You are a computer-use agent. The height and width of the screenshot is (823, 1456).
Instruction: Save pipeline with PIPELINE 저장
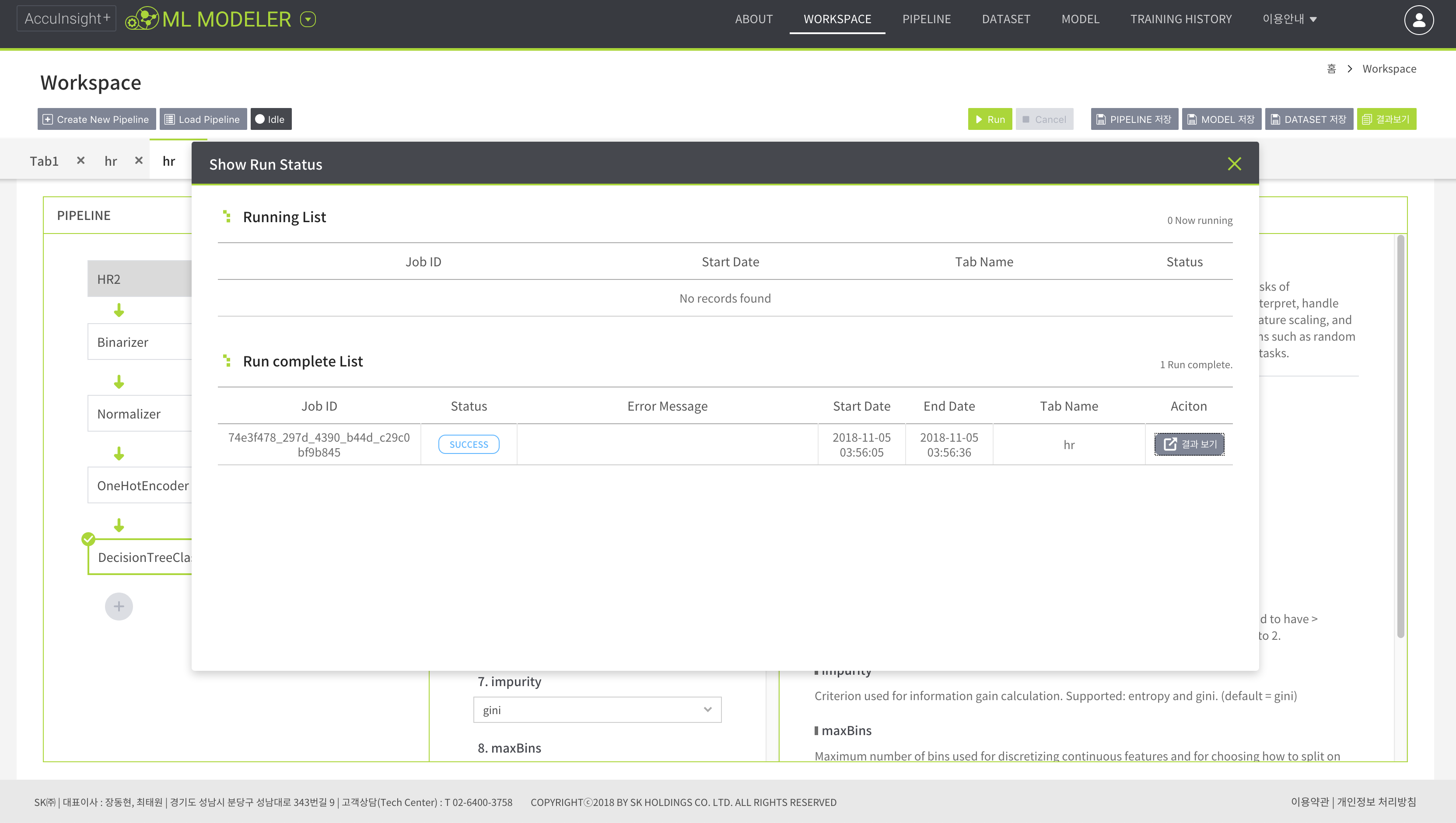[x=1134, y=119]
